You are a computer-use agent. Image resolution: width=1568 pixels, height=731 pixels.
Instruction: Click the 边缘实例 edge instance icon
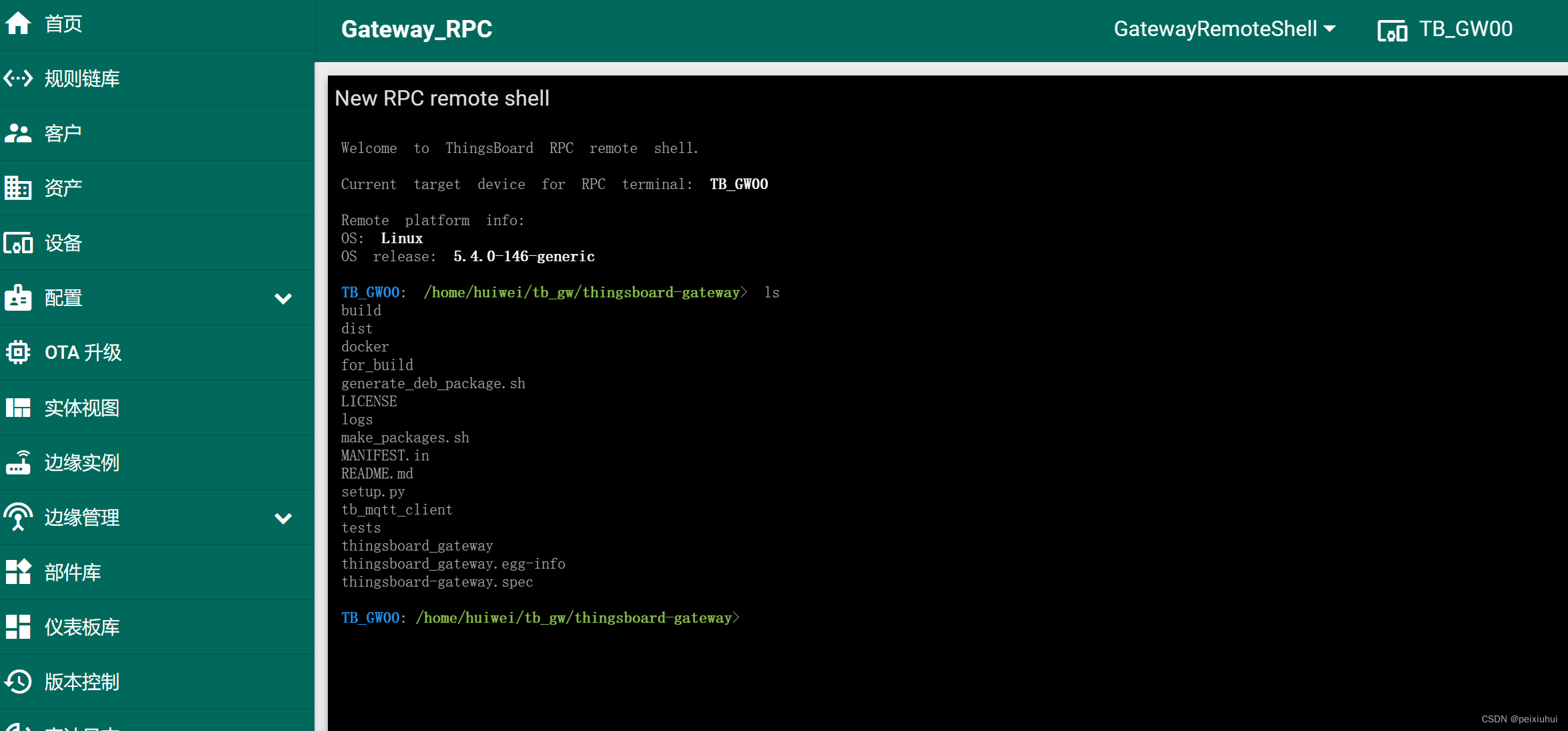20,461
